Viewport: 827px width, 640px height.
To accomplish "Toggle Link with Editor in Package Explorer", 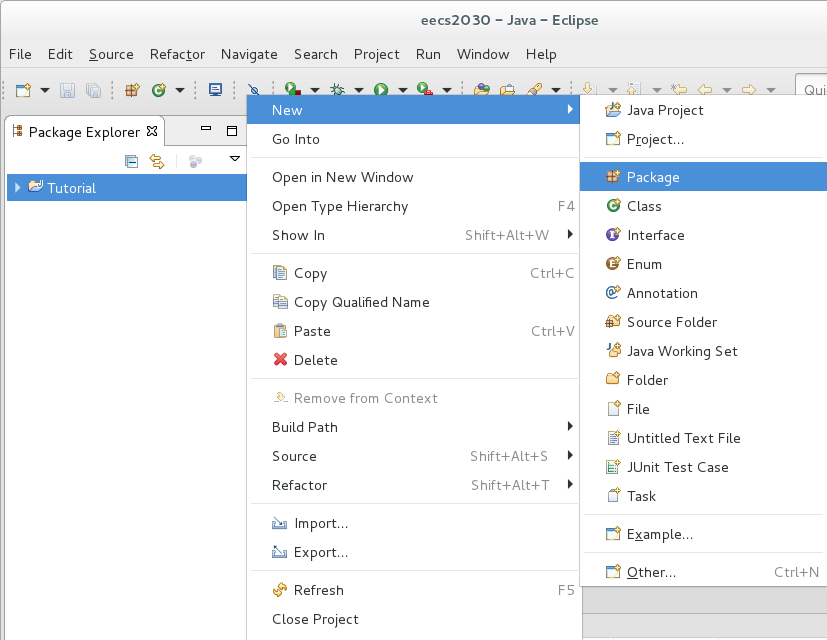I will pos(157,161).
